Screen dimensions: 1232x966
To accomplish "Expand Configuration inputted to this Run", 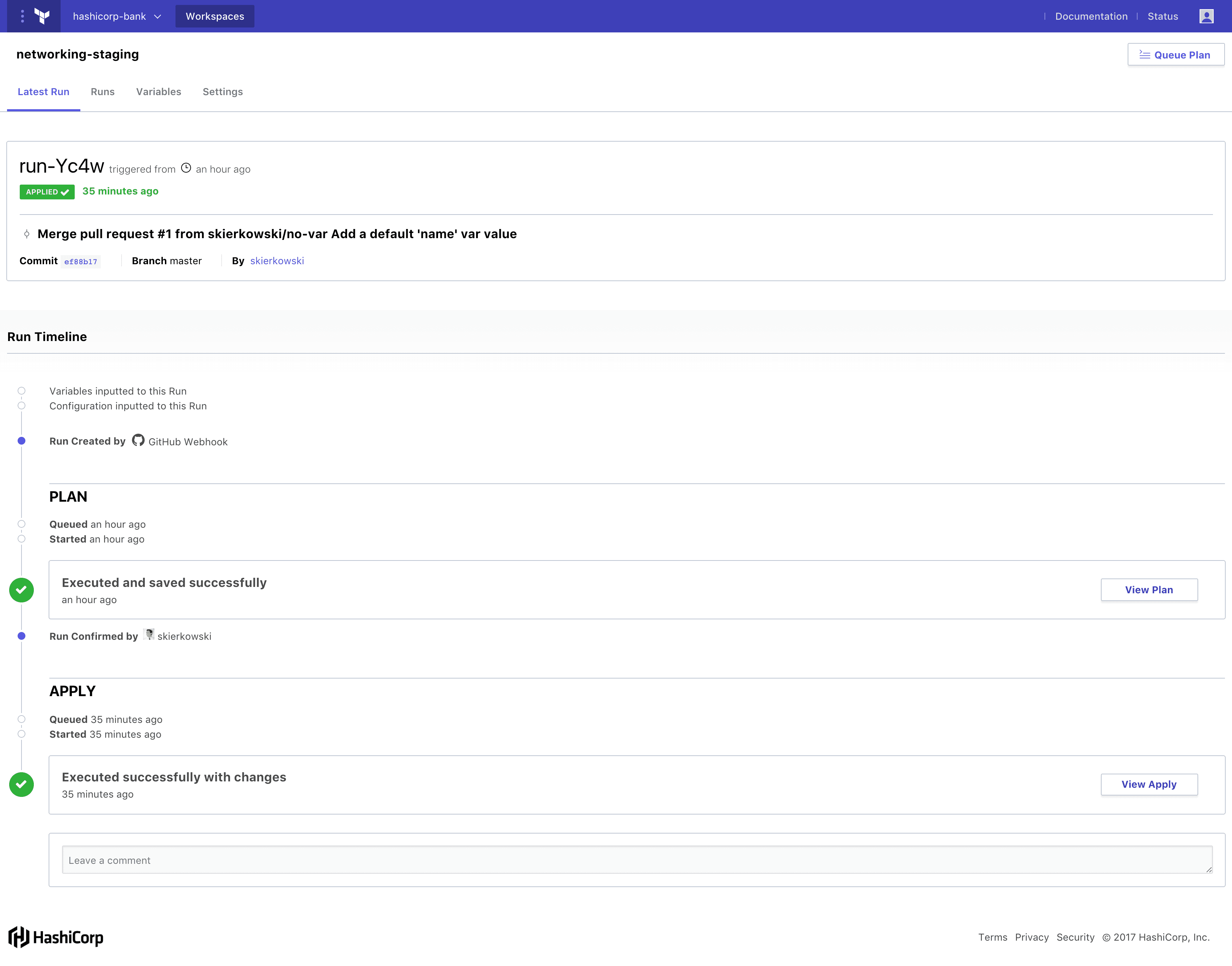I will pyautogui.click(x=128, y=405).
